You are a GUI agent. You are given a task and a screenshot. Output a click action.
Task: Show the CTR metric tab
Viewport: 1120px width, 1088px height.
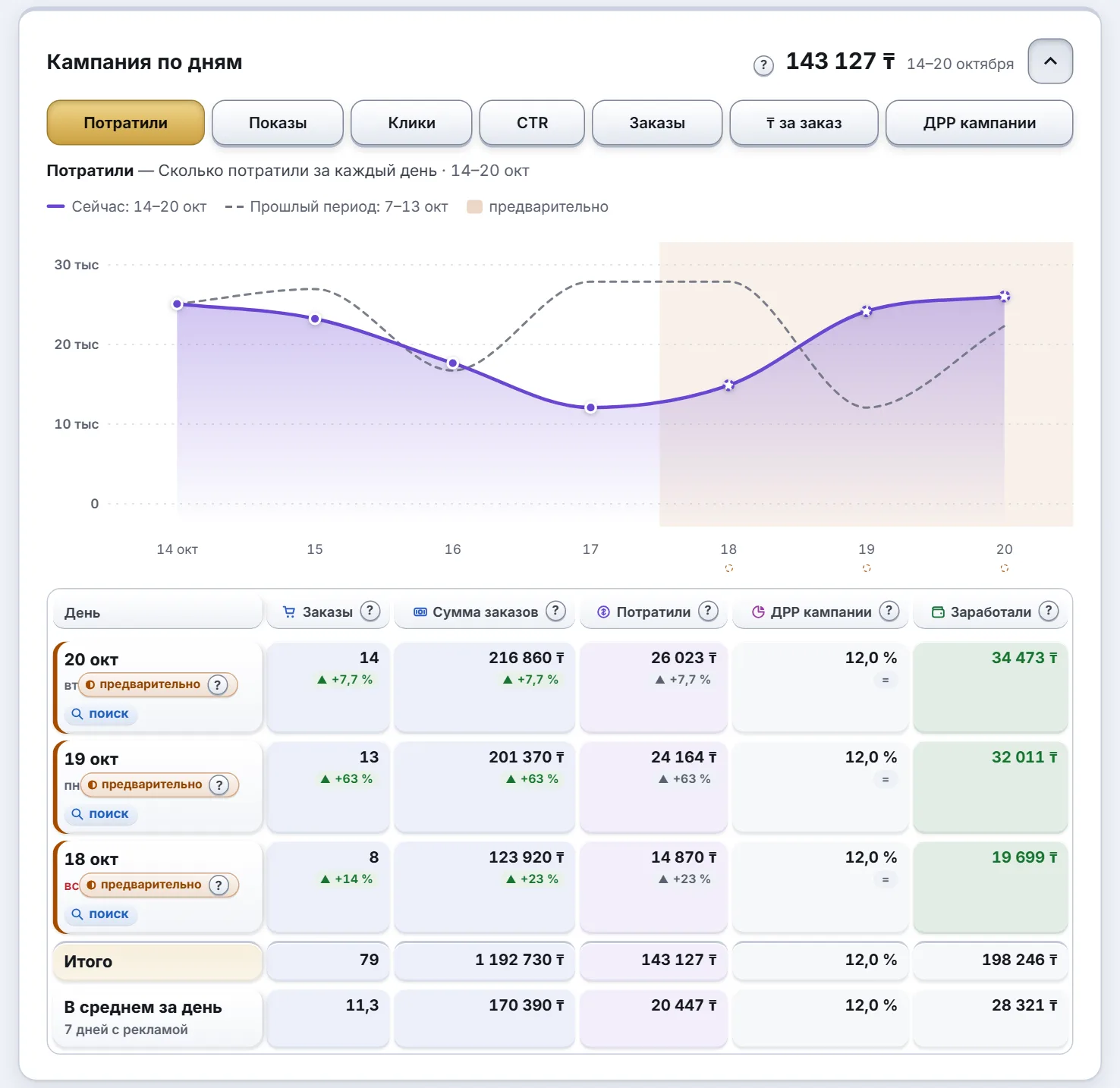coord(532,123)
